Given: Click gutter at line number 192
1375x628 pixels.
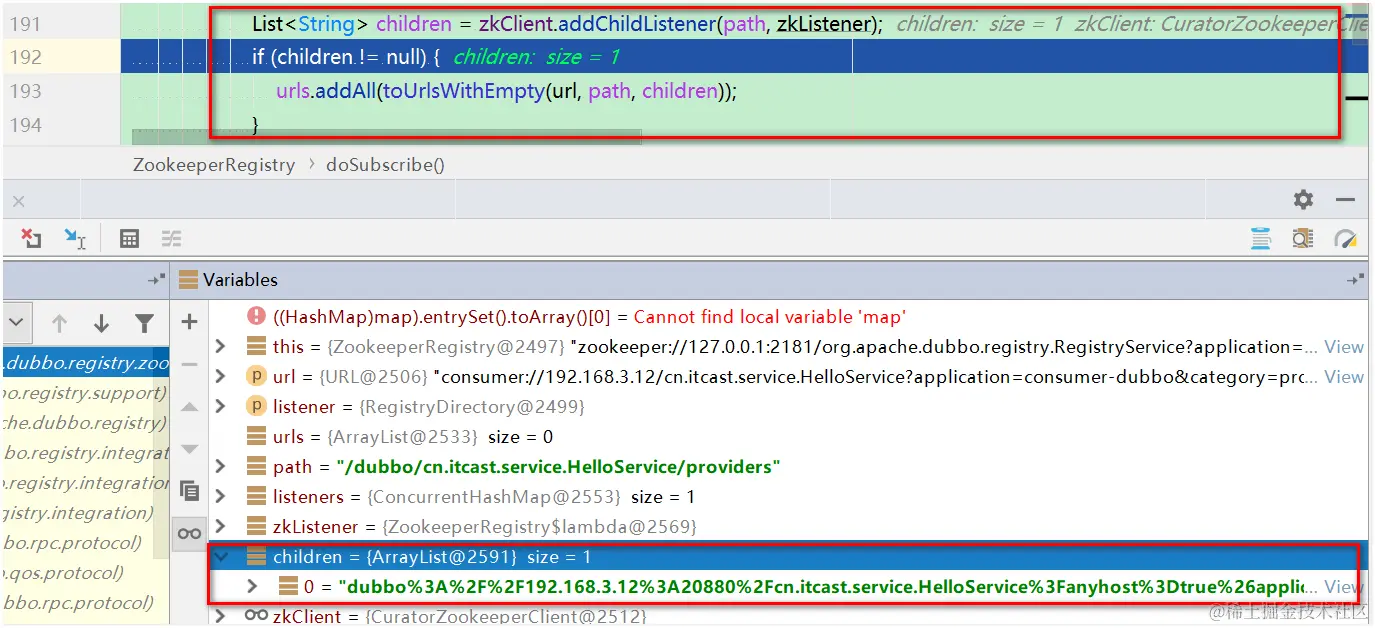Looking at the screenshot, I should pos(25,57).
